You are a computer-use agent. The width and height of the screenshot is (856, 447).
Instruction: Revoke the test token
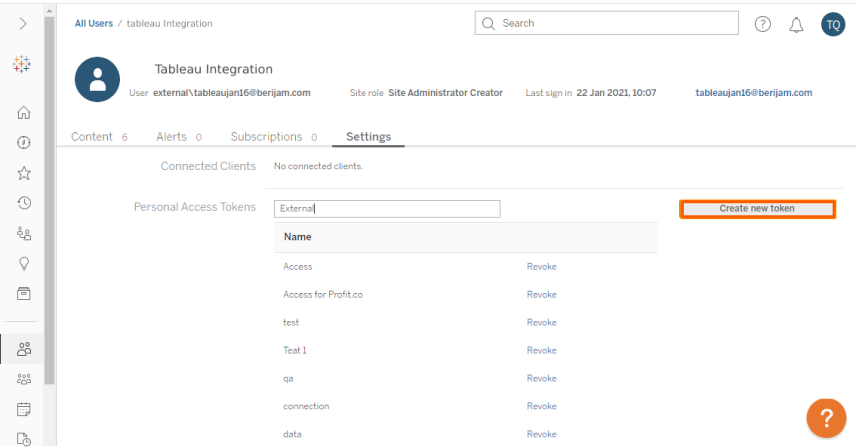542,322
